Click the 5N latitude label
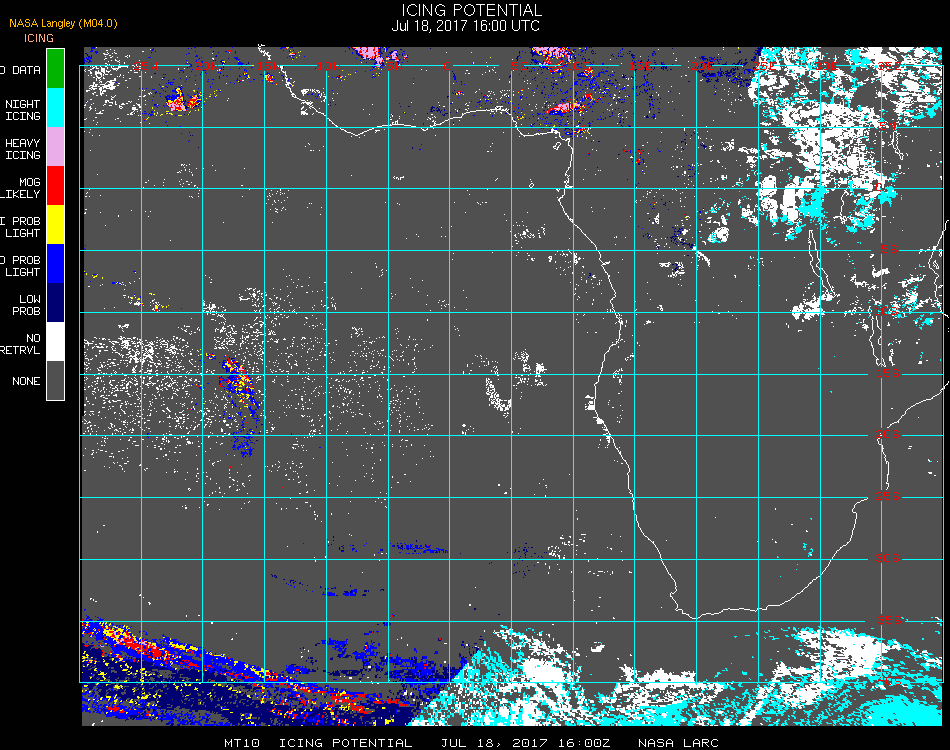950x750 pixels. [888, 126]
